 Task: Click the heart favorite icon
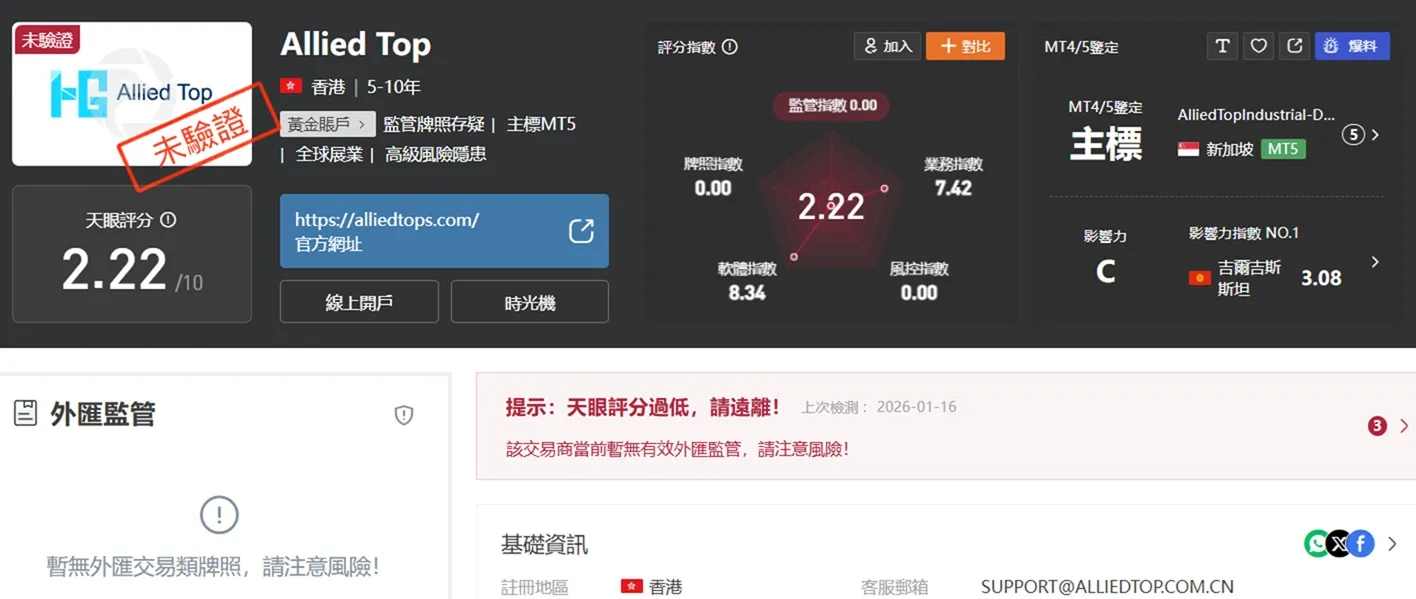tap(1259, 46)
